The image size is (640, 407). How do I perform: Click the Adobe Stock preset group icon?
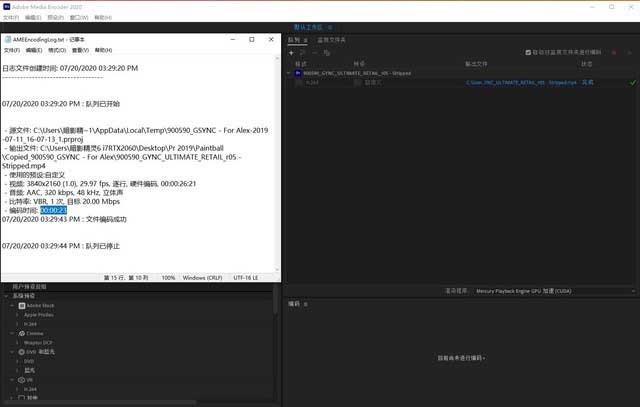(22, 305)
